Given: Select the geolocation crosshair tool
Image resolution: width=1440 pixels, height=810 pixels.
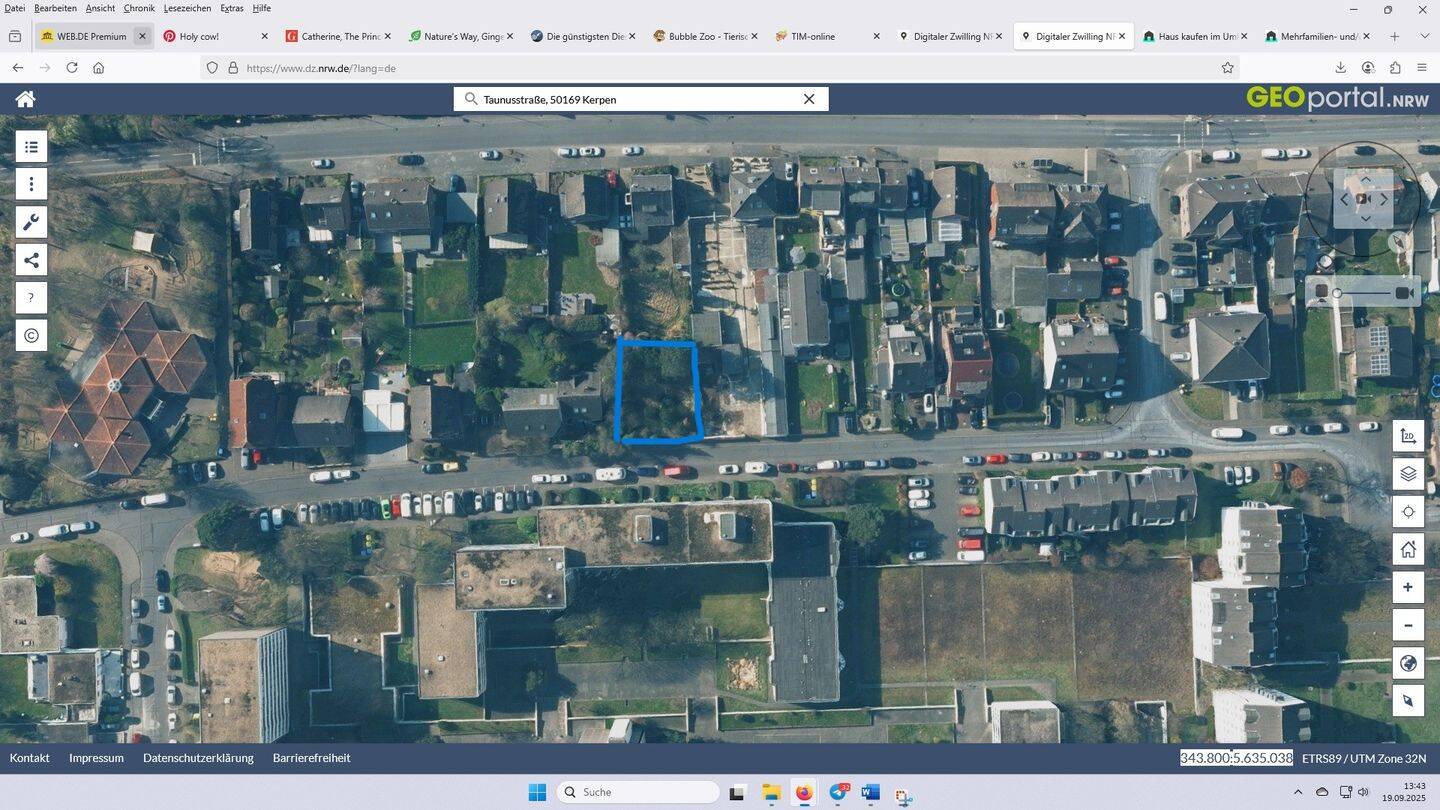Looking at the screenshot, I should pos(1408,511).
